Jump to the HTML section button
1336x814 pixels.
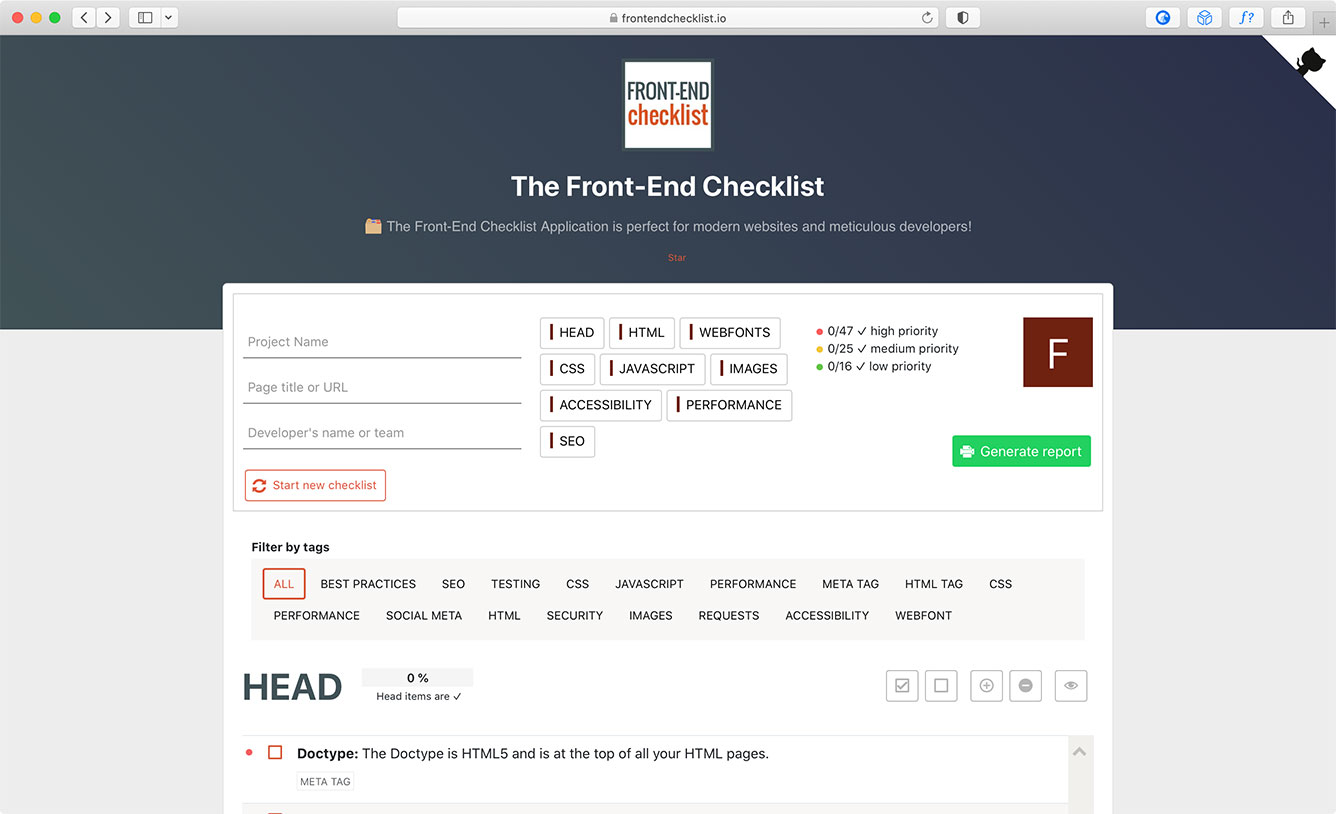click(642, 333)
